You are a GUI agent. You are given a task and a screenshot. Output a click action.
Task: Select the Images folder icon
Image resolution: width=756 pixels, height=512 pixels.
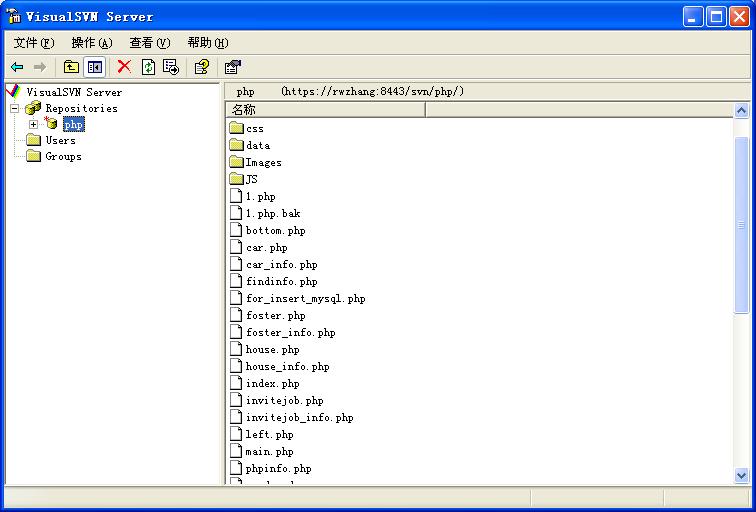tap(236, 162)
